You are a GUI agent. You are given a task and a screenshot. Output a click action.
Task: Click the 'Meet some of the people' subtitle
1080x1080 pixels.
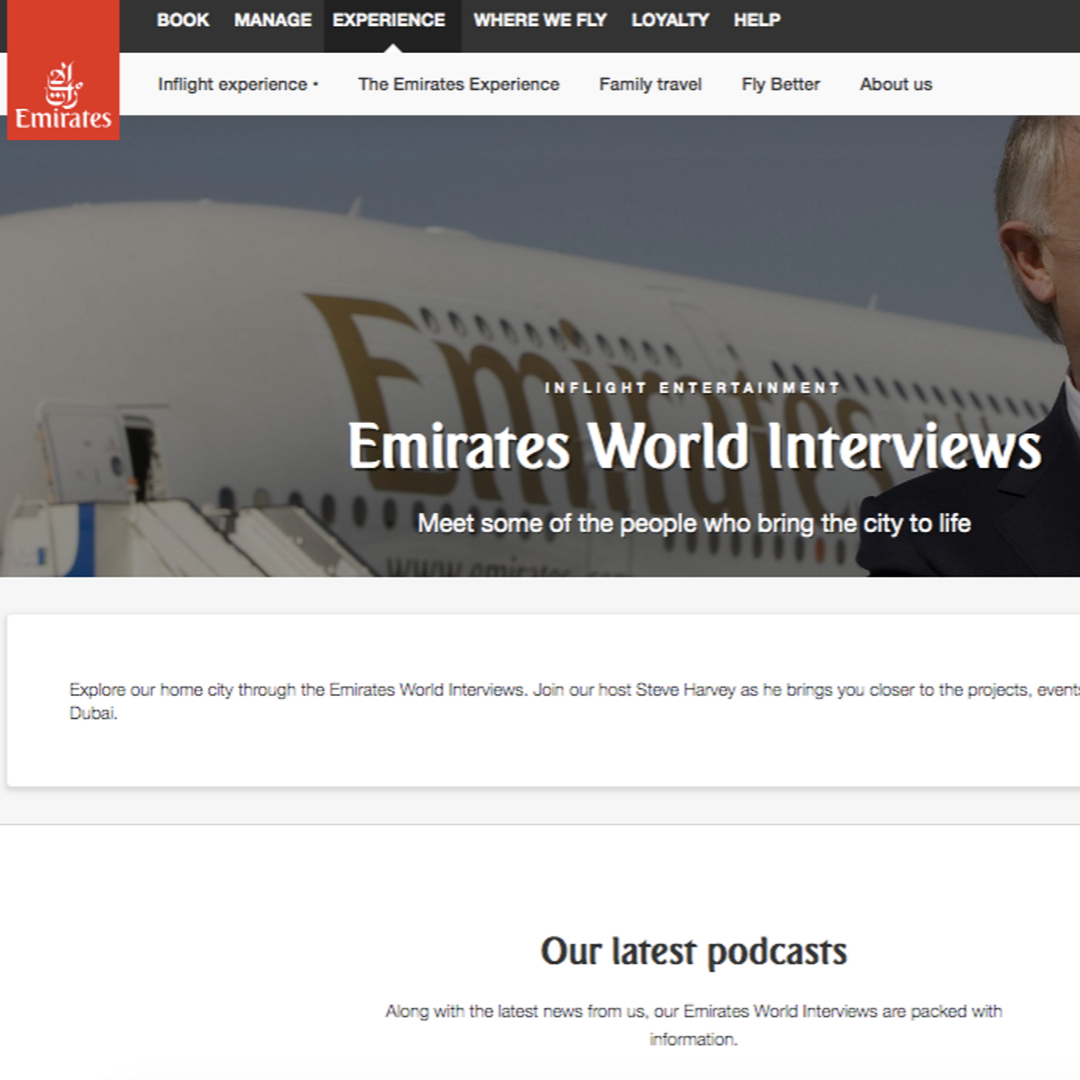[694, 524]
